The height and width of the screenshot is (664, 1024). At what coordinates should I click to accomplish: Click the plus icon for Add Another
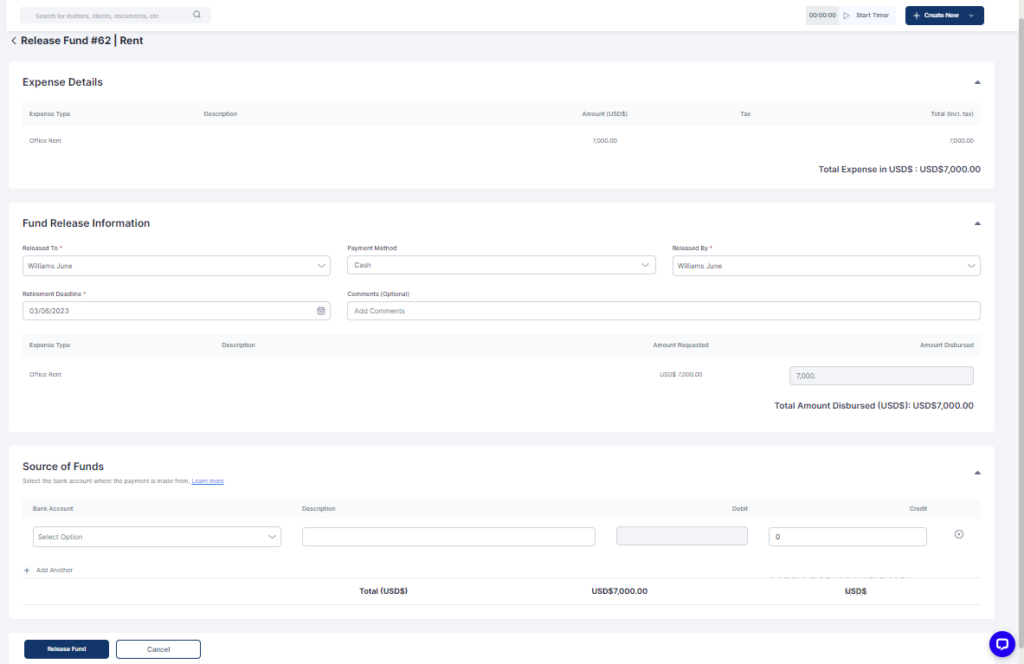tap(27, 570)
